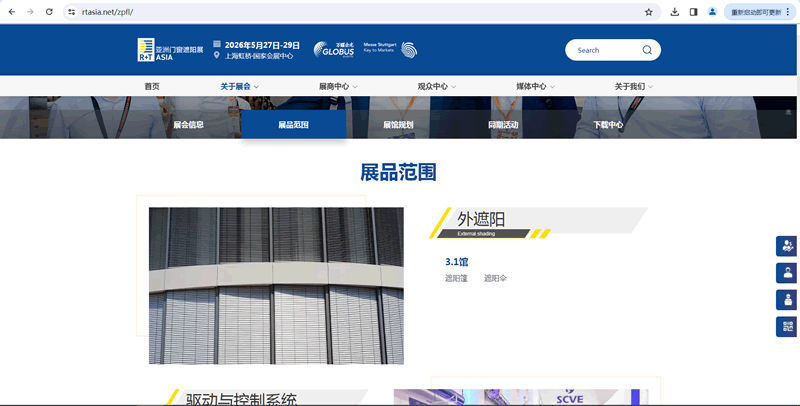View site information icon in address bar
Screen dimensions: 800x406
tap(72, 12)
